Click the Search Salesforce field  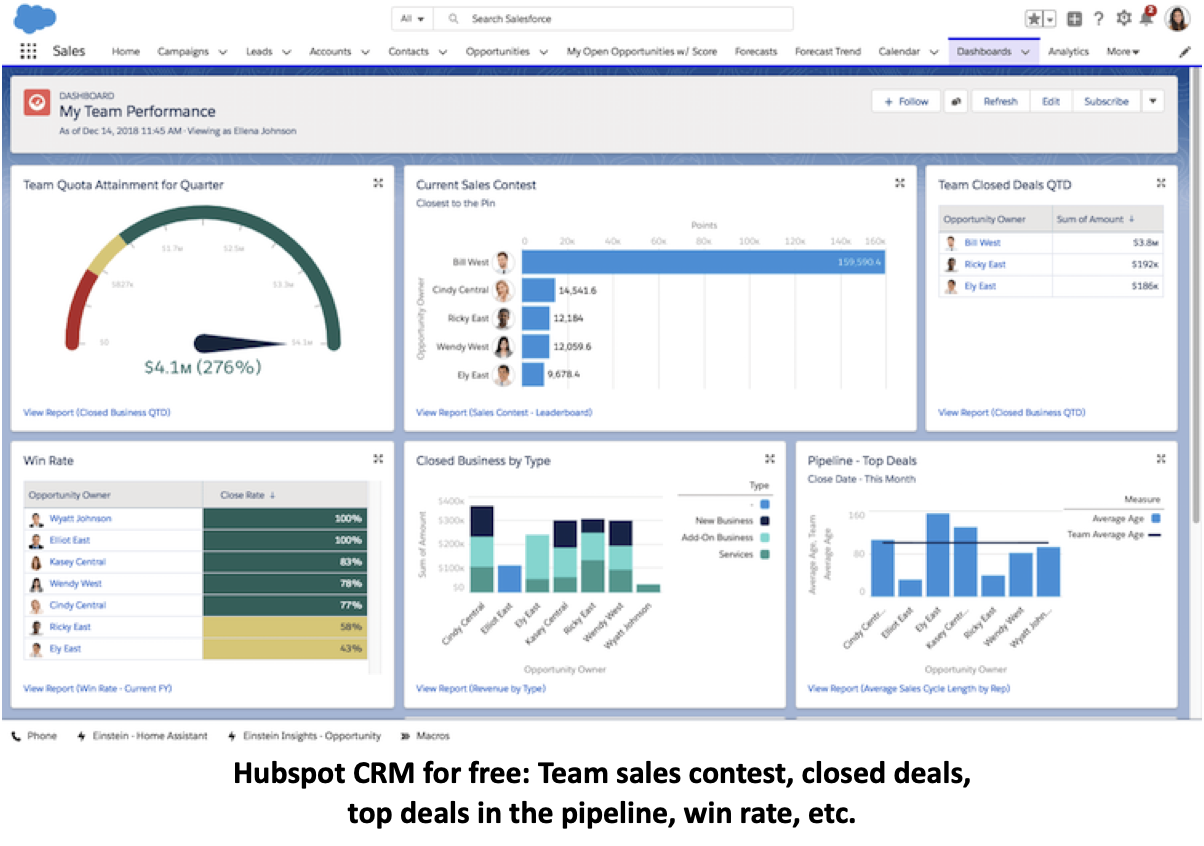pos(614,19)
